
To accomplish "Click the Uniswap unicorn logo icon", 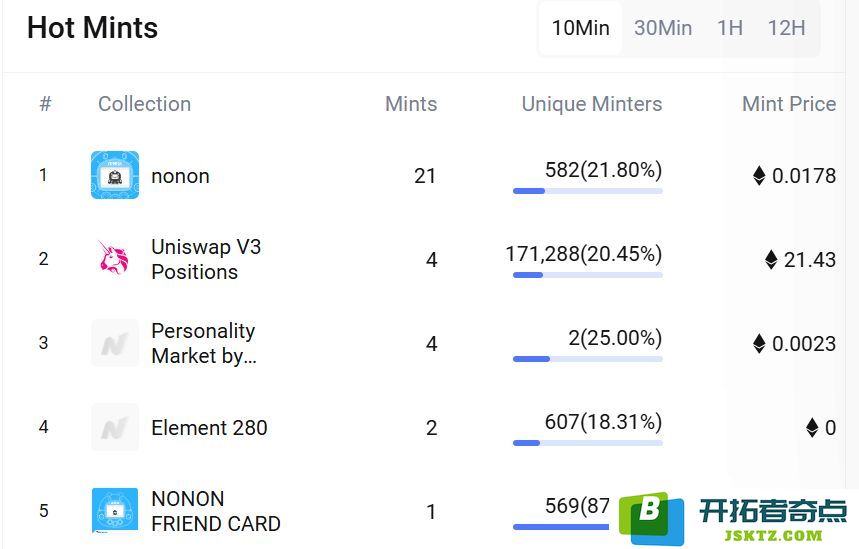I will pos(115,258).
